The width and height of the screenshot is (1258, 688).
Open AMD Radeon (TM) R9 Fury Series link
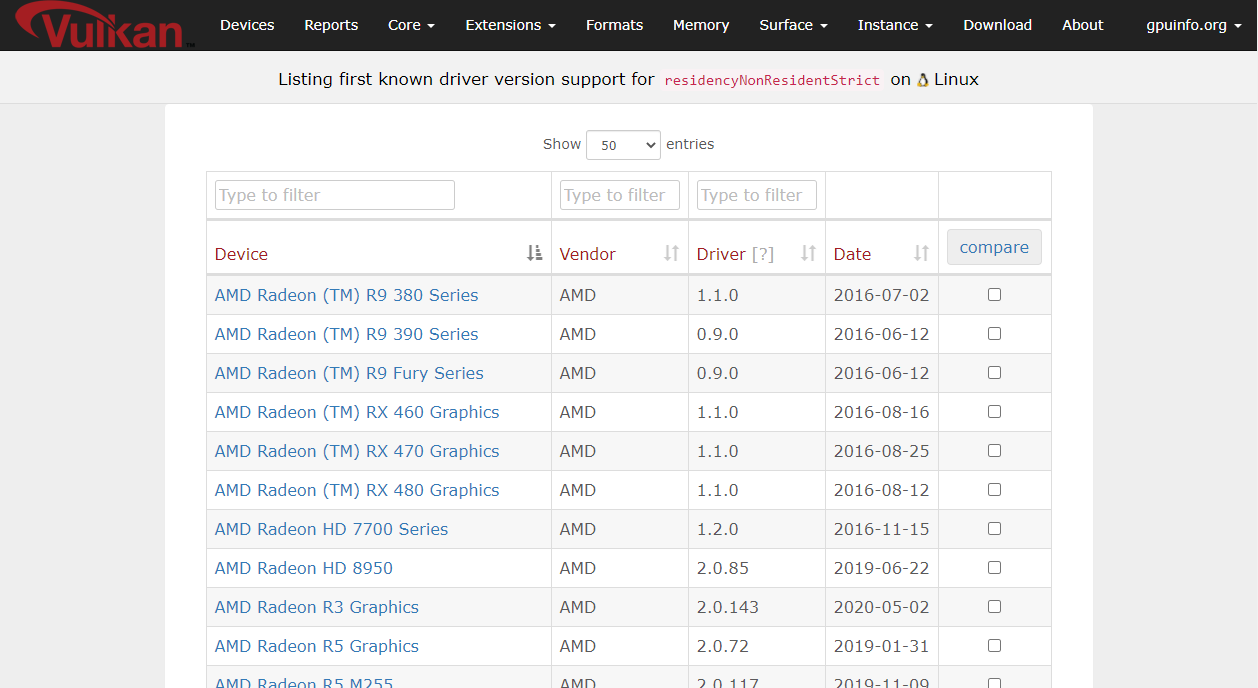tap(349, 373)
